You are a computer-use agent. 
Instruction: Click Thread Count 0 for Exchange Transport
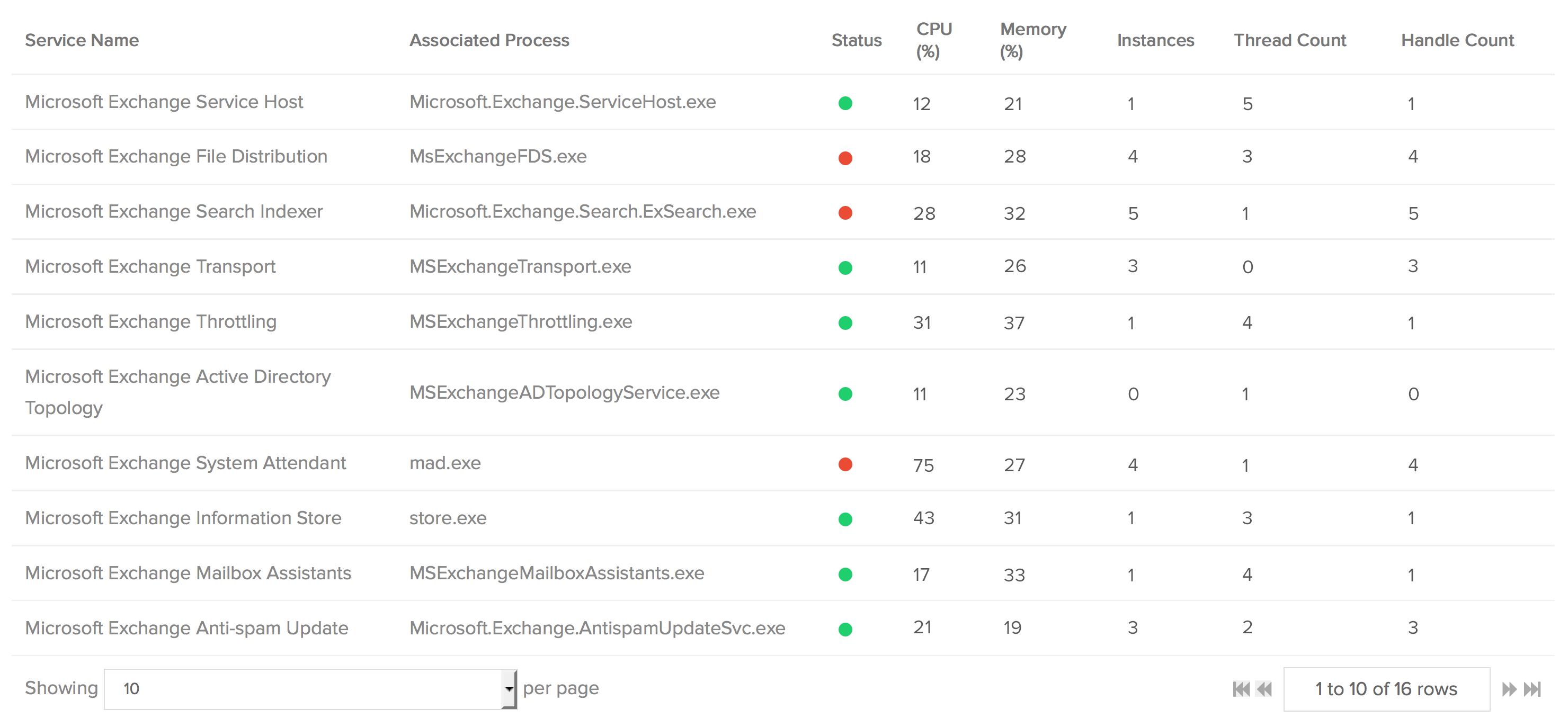(1247, 267)
